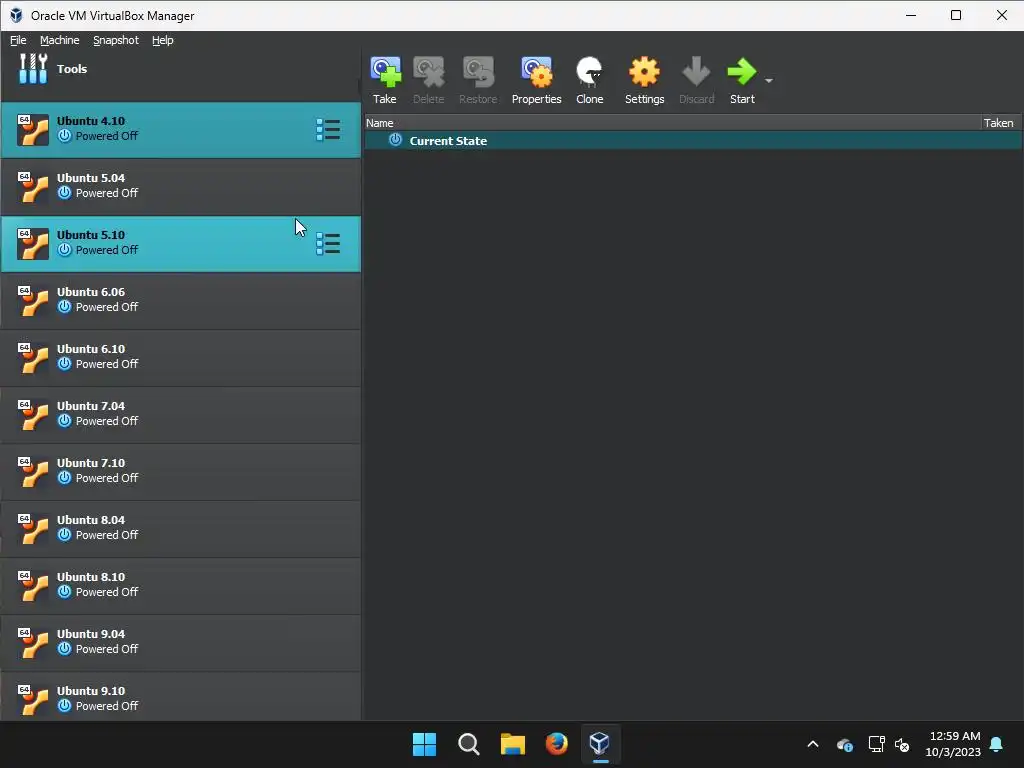1024x768 pixels.
Task: Click the Ubuntu 6.06 OS icon
Action: [33, 300]
